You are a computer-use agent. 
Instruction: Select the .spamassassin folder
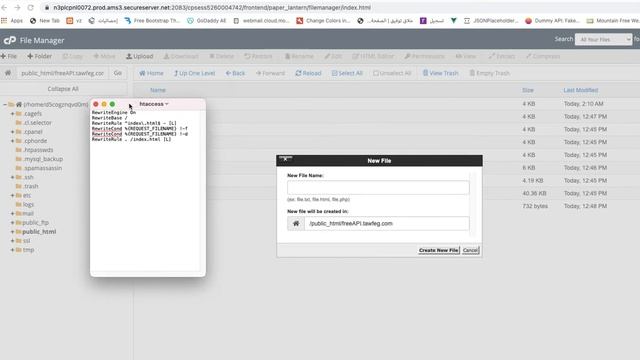[42, 168]
